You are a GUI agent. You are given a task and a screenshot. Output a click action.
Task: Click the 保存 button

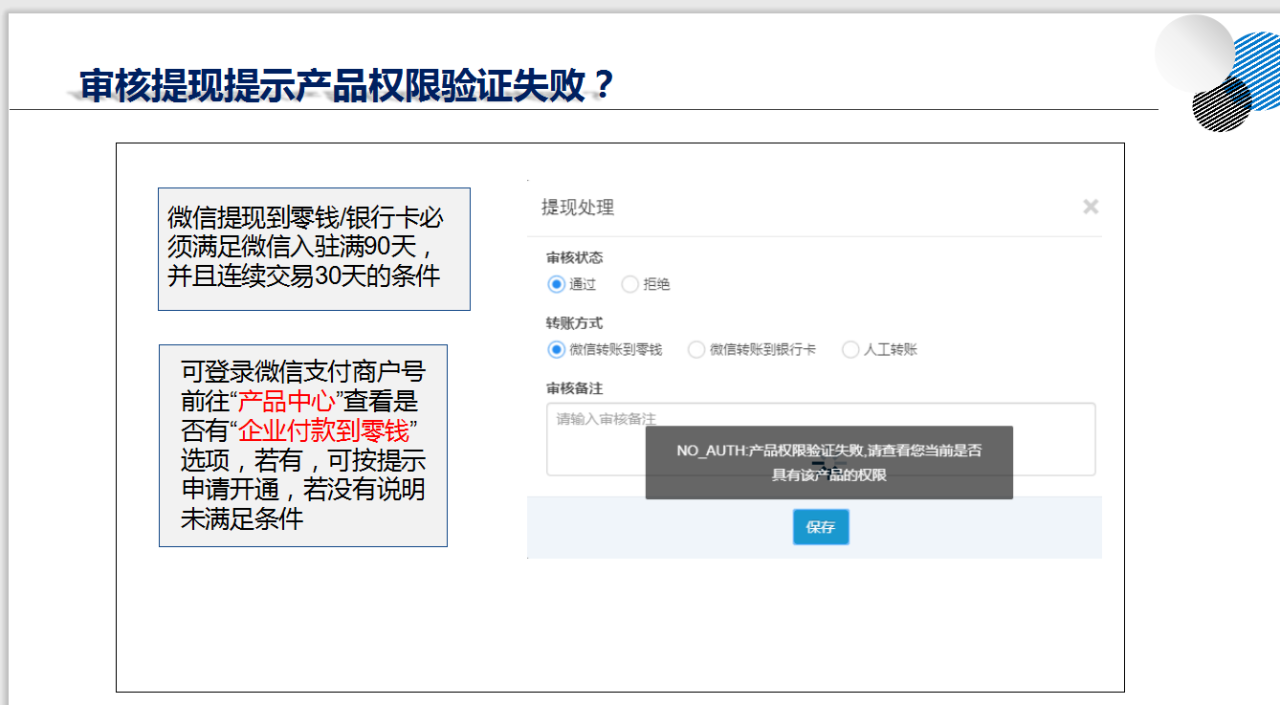[821, 527]
